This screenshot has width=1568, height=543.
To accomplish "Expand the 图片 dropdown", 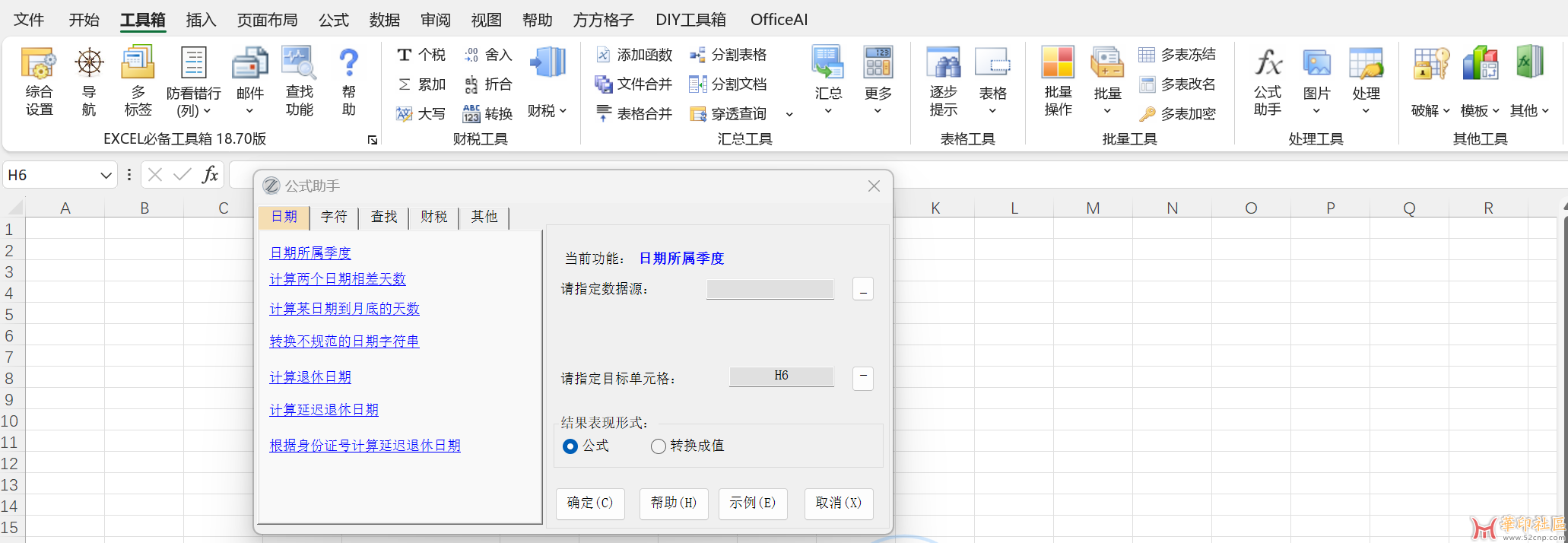I will [x=1316, y=111].
